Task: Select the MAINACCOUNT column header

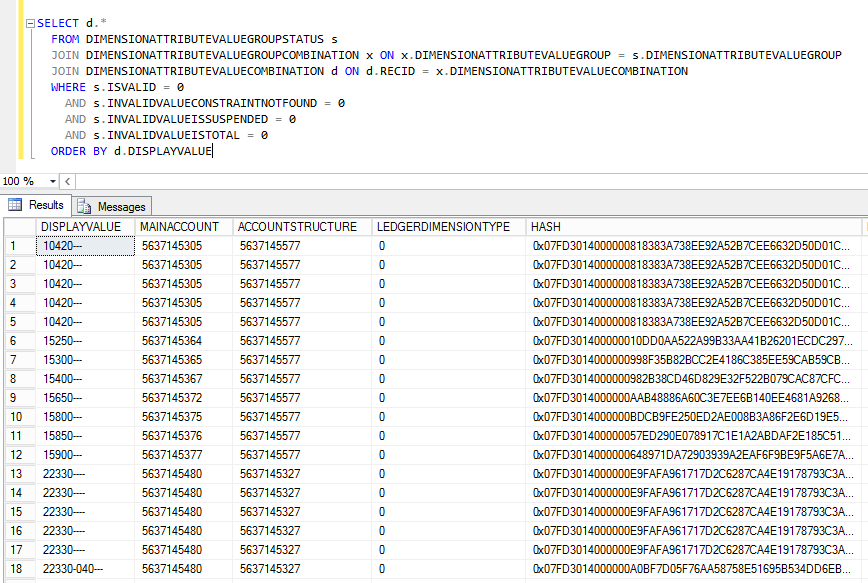Action: (184, 226)
